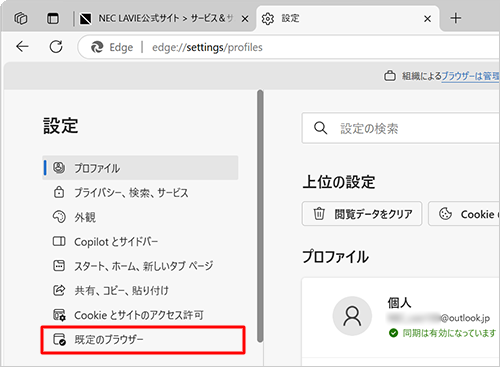
Task: Click the share icon beside 共有
Action: [59, 290]
